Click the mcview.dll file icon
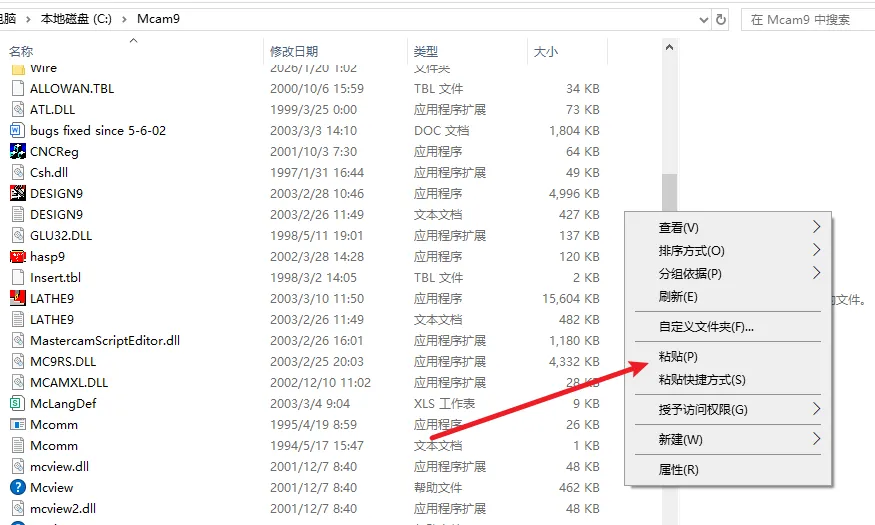Screen dimensions: 875x525 coord(18,466)
